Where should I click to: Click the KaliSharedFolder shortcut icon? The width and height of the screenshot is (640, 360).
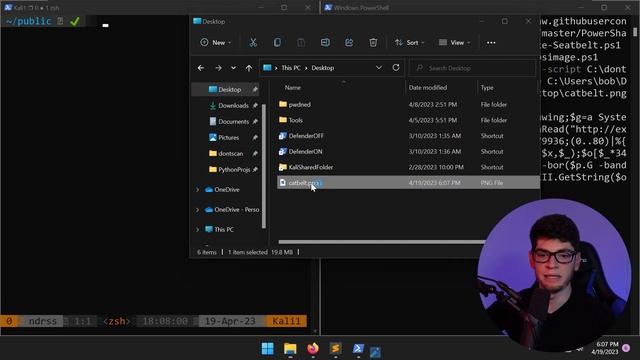pyautogui.click(x=282, y=167)
